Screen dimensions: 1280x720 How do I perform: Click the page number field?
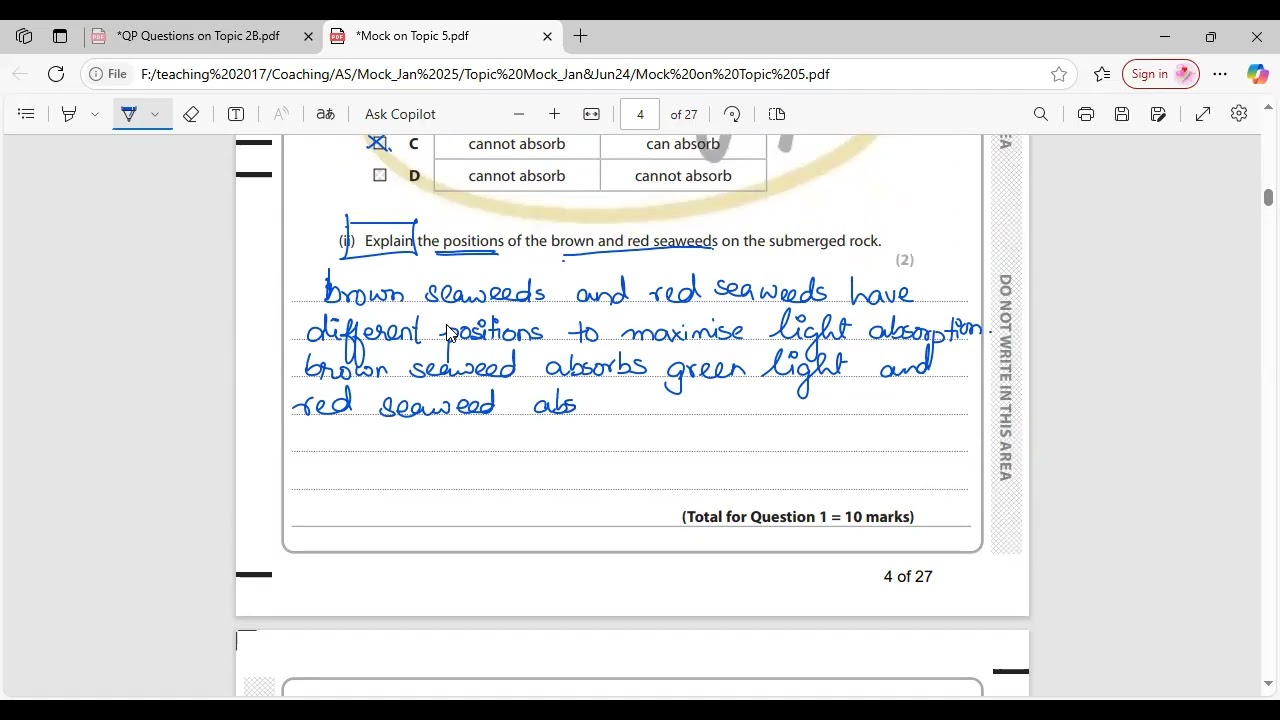point(640,114)
